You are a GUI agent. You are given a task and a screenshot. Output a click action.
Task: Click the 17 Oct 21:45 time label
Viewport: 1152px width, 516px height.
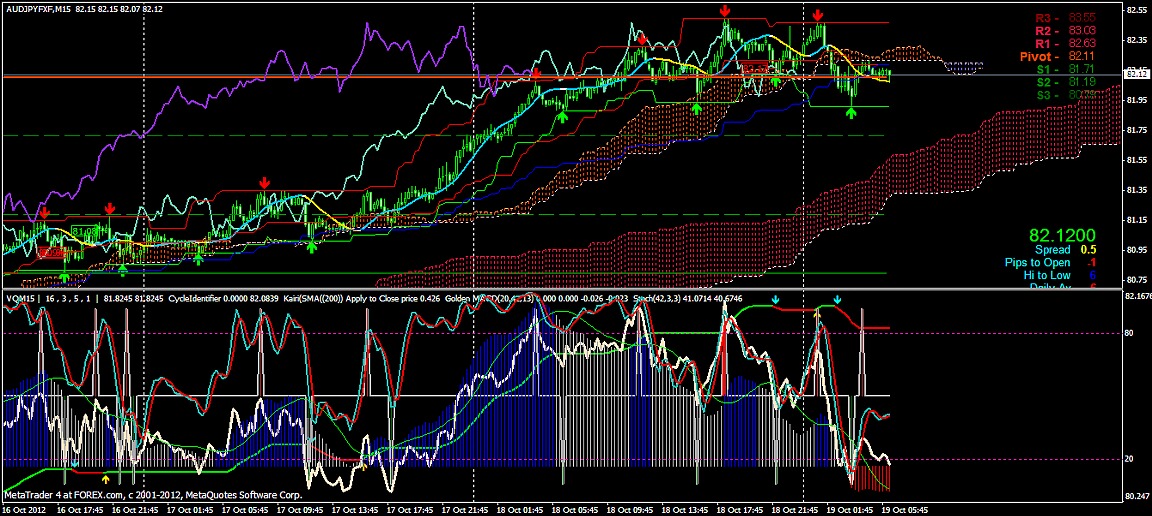point(467,509)
